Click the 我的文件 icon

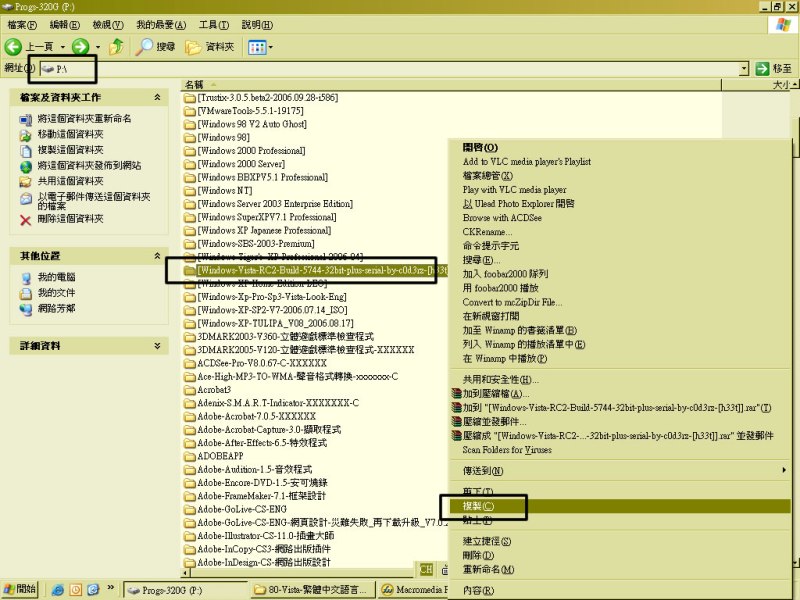[x=26, y=293]
